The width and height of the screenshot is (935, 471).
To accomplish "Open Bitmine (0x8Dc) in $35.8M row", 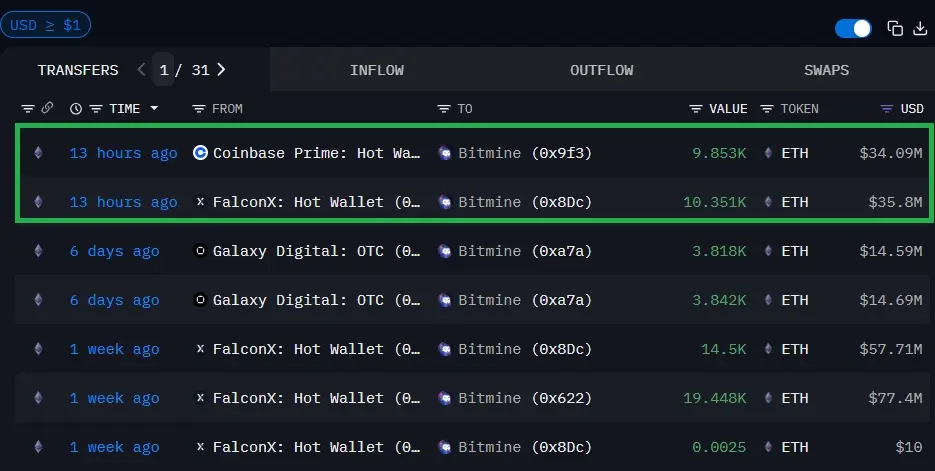I will pyautogui.click(x=525, y=202).
